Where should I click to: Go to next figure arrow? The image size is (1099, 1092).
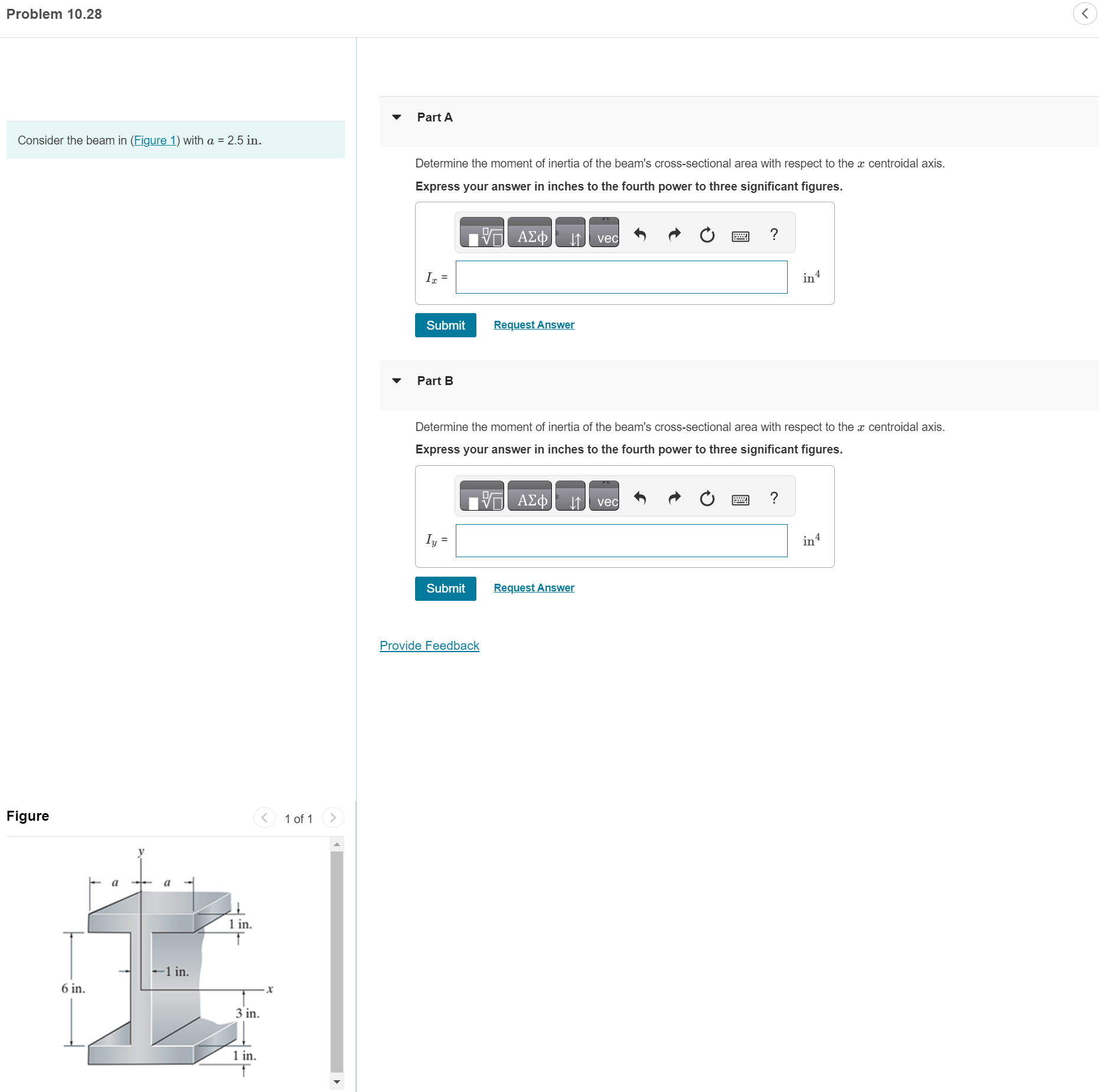point(333,817)
